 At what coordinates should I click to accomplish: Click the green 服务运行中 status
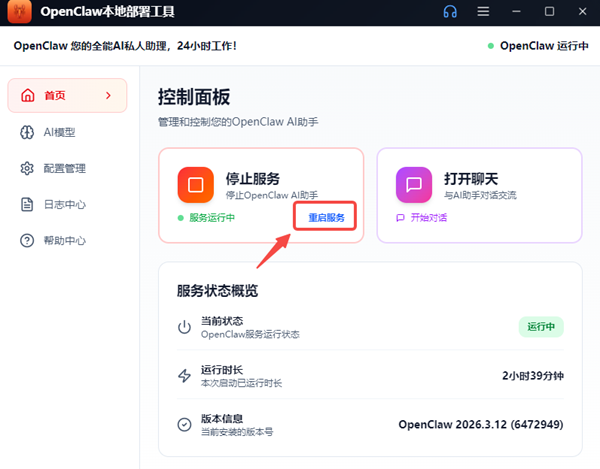click(x=212, y=218)
